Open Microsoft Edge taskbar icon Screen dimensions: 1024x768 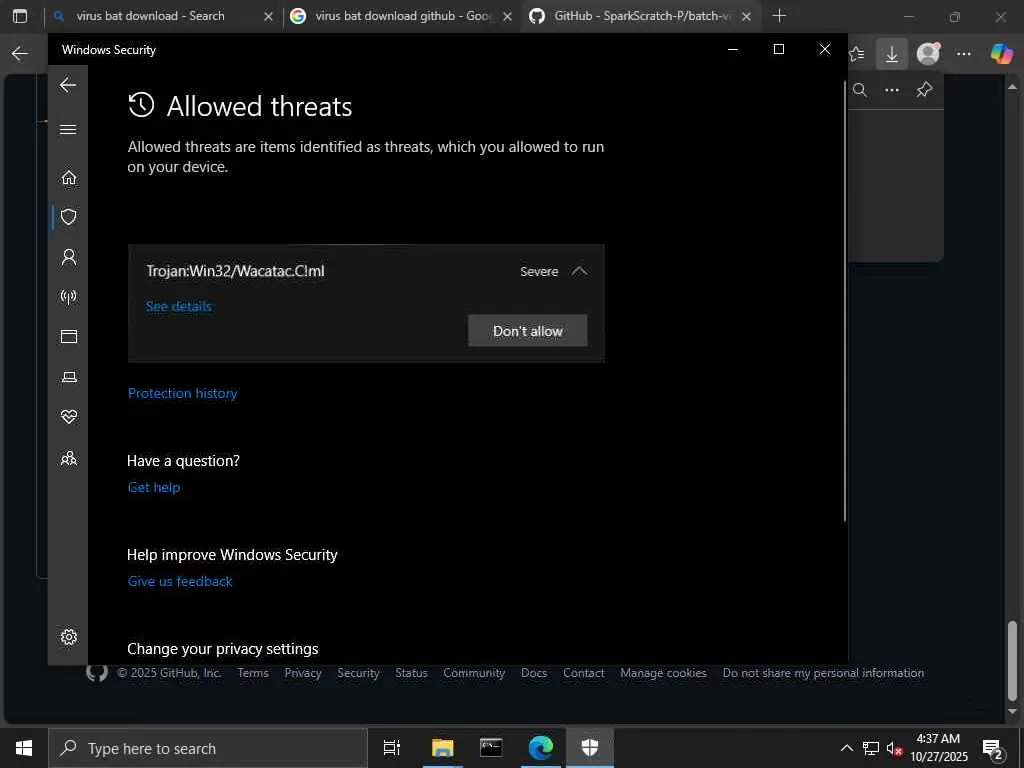coord(541,748)
